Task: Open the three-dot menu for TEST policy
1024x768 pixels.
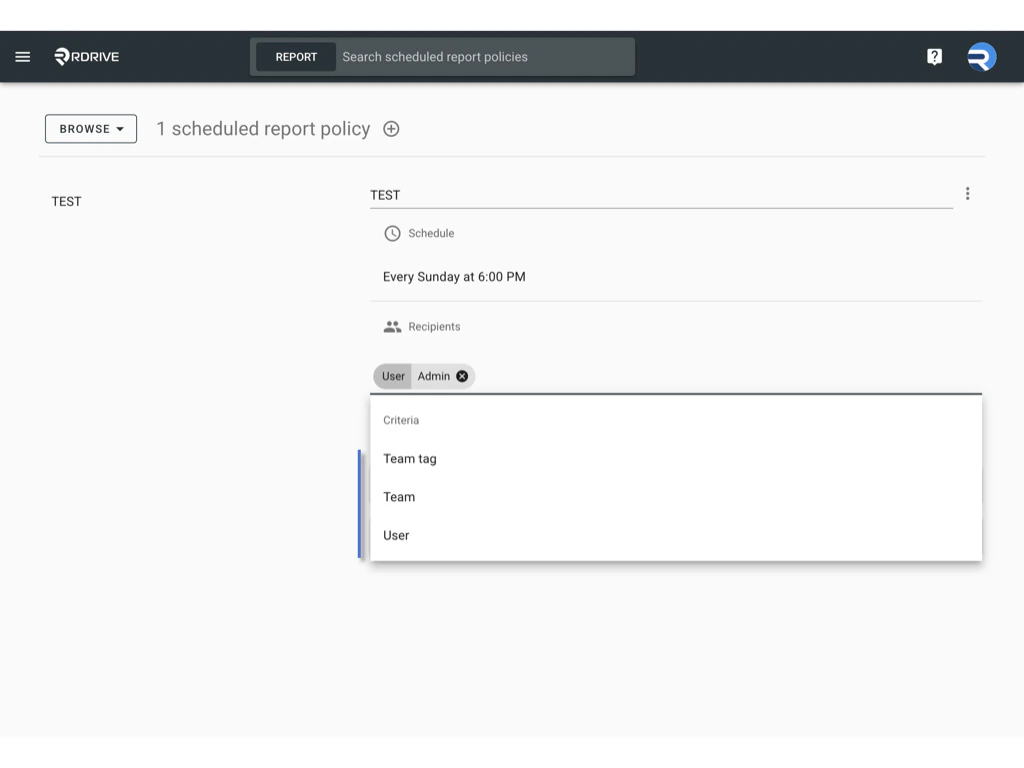Action: click(967, 193)
